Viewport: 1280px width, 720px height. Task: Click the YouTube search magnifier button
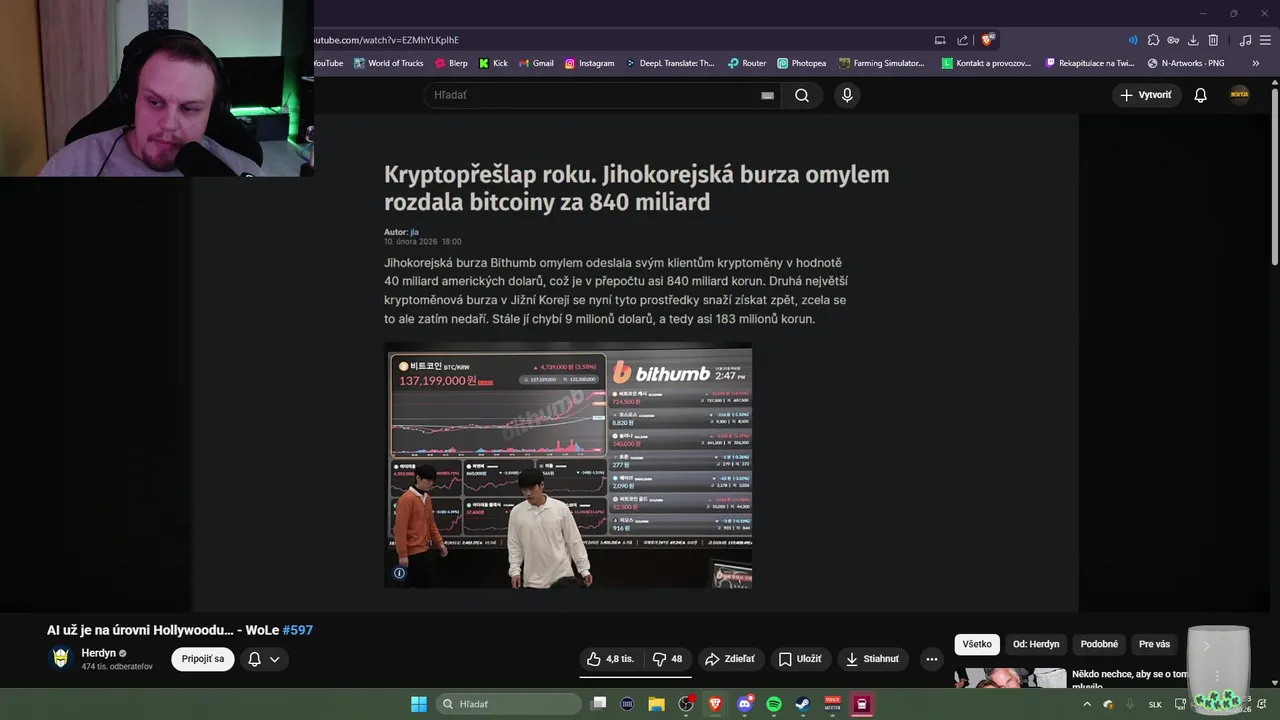(802, 95)
